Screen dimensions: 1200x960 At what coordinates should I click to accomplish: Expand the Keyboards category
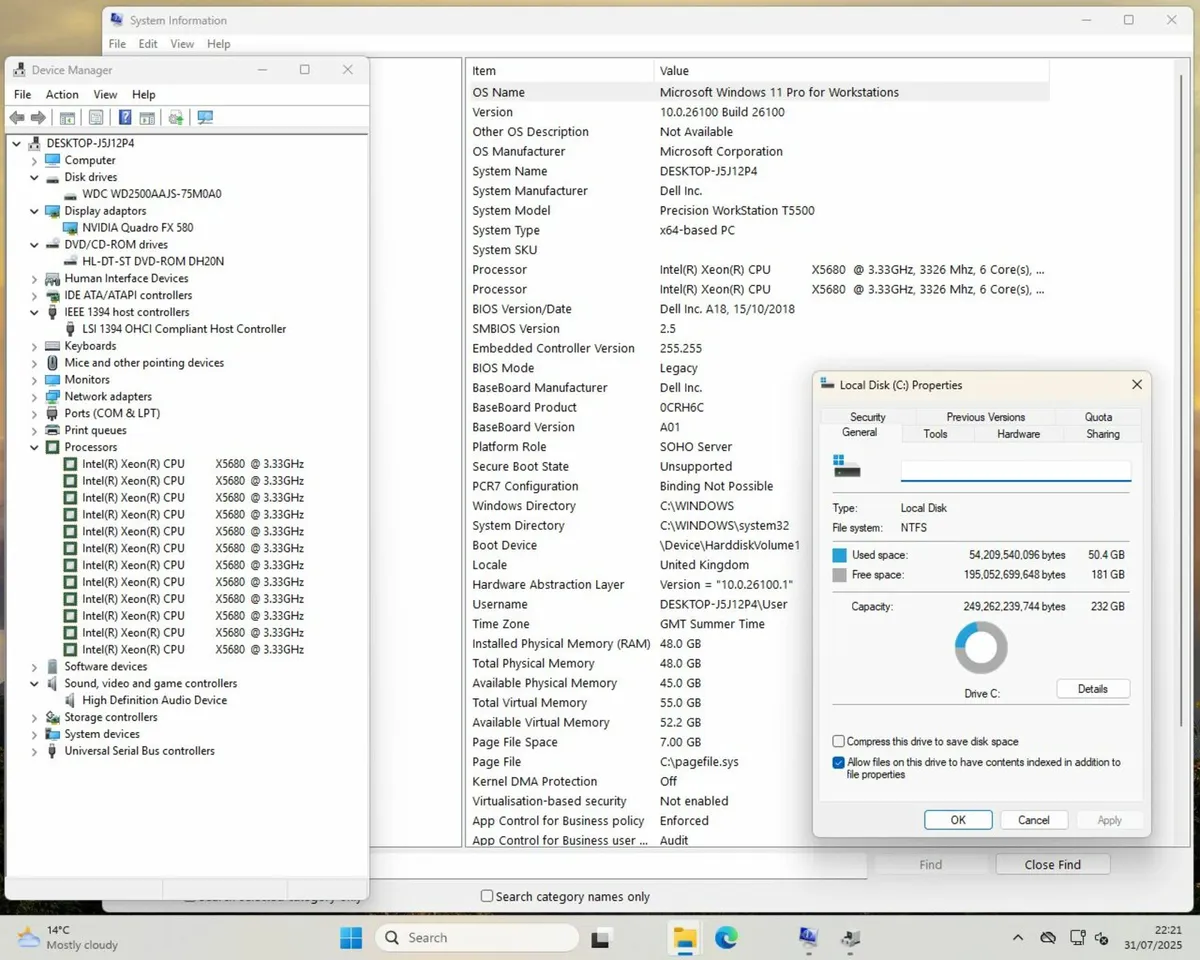coord(34,346)
